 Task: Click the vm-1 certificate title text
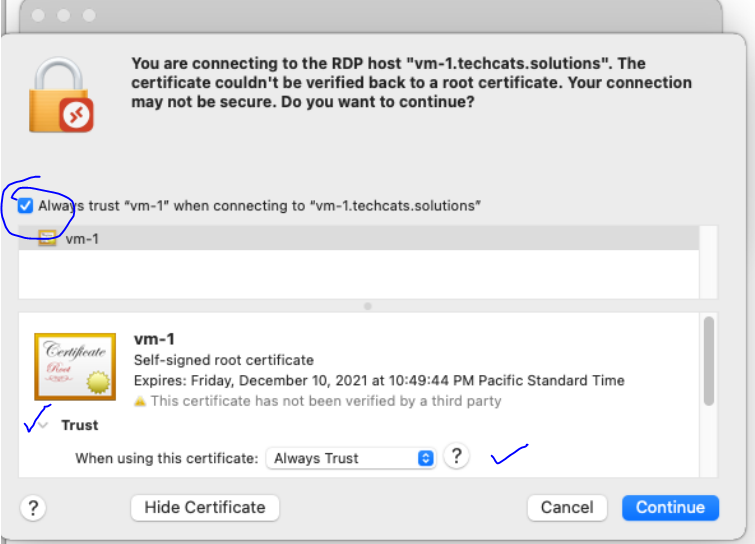pos(154,339)
